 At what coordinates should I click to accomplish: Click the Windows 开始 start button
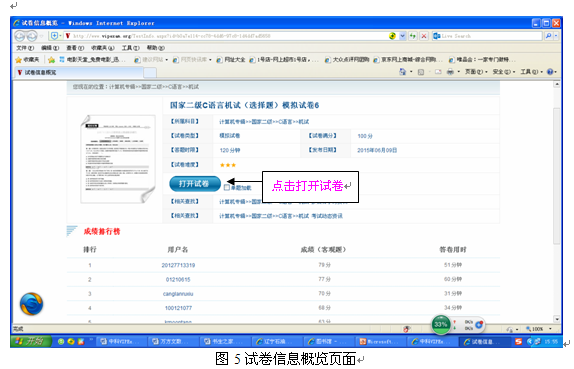coord(31,341)
